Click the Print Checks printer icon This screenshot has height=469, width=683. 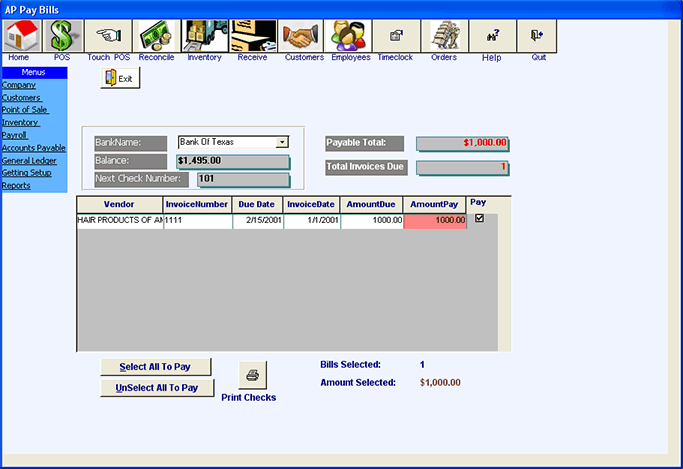253,375
